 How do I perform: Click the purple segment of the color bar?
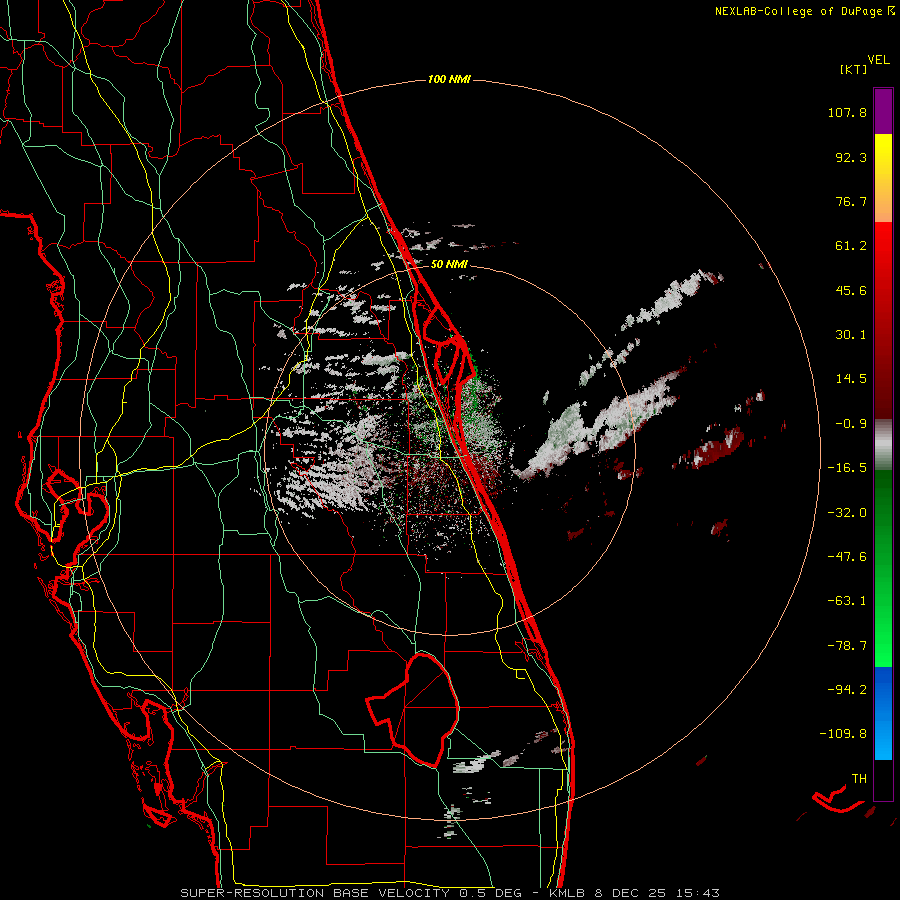coord(883,111)
